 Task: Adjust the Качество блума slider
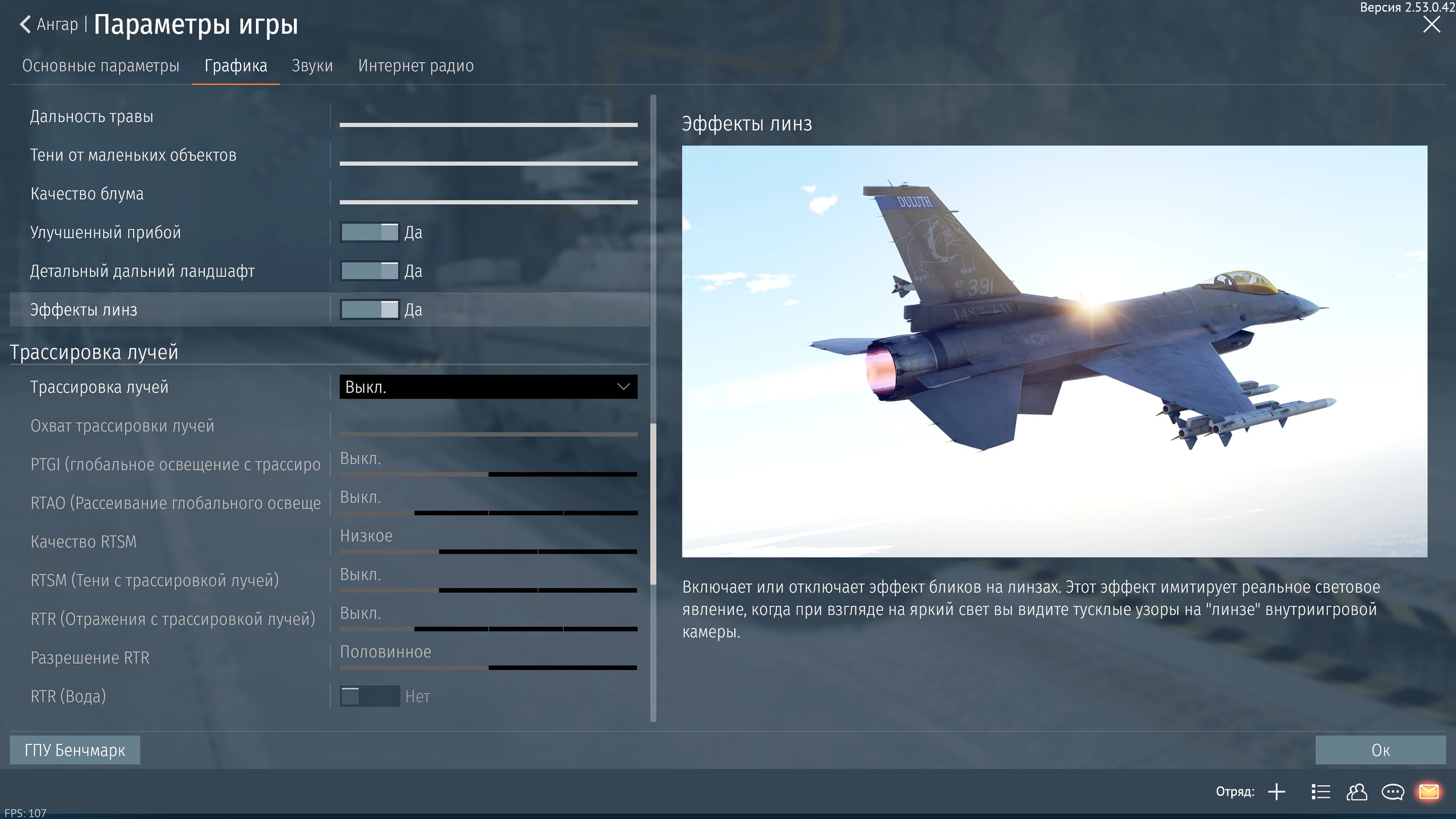[x=488, y=201]
